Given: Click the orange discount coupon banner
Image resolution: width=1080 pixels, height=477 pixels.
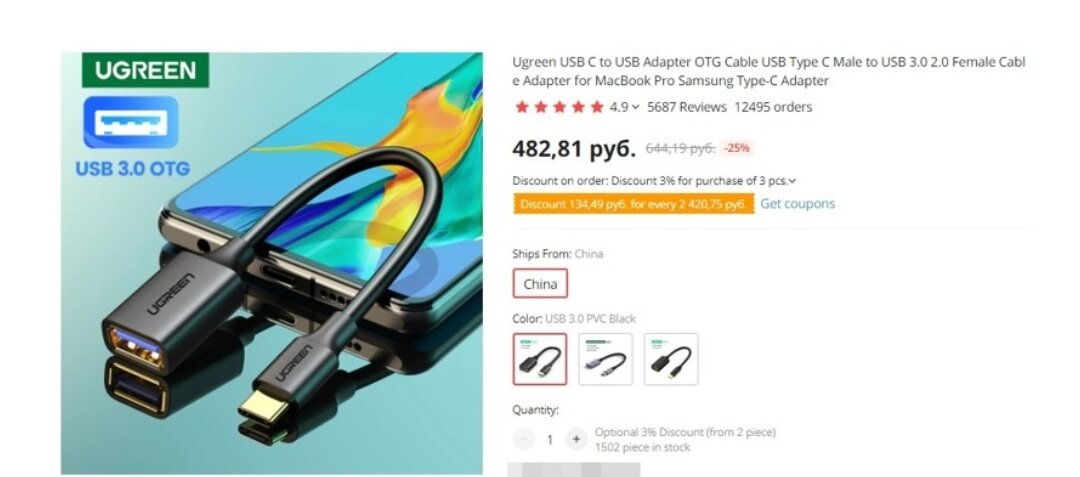Looking at the screenshot, I should (634, 204).
